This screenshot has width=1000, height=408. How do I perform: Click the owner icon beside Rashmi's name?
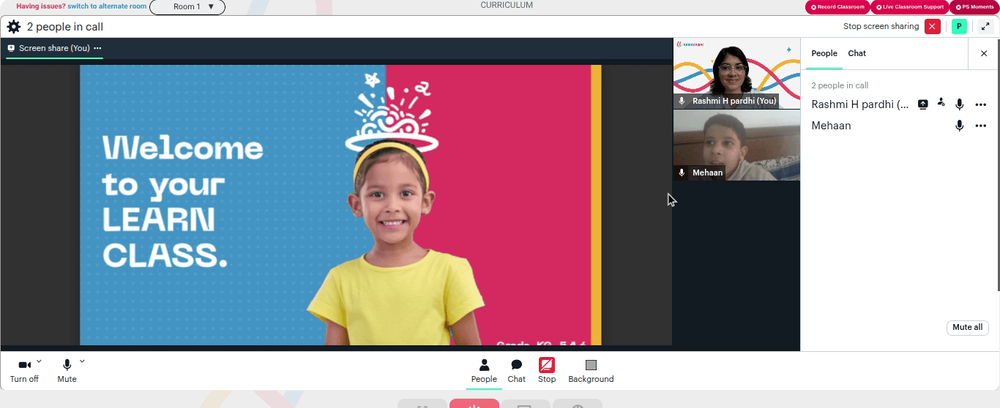(x=941, y=103)
